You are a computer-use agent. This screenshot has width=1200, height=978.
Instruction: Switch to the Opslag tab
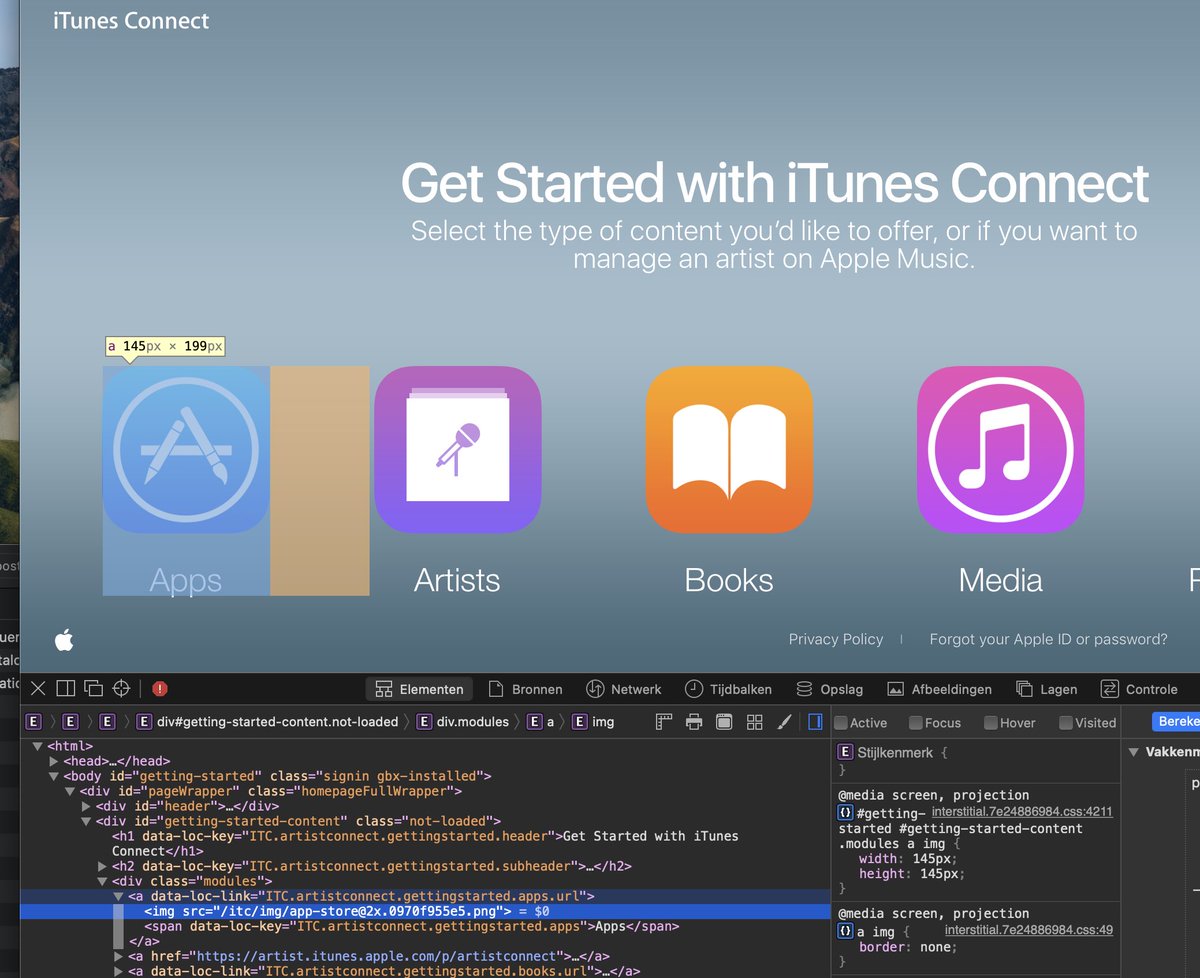829,689
